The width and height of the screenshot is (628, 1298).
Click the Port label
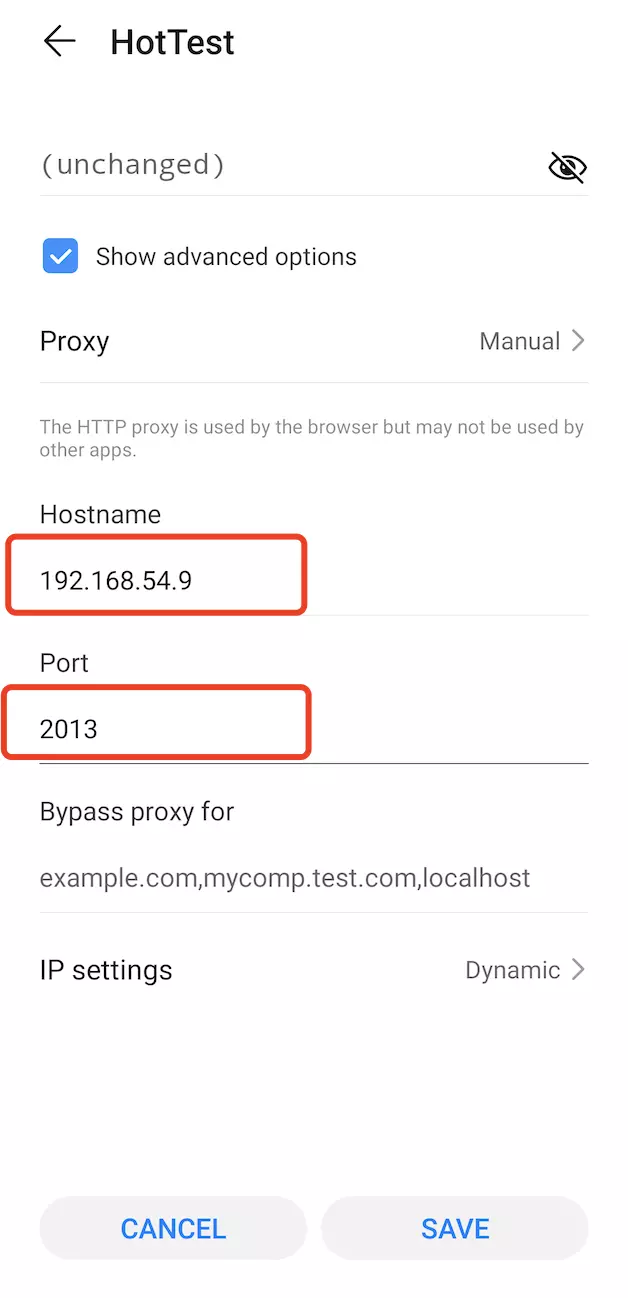(64, 663)
